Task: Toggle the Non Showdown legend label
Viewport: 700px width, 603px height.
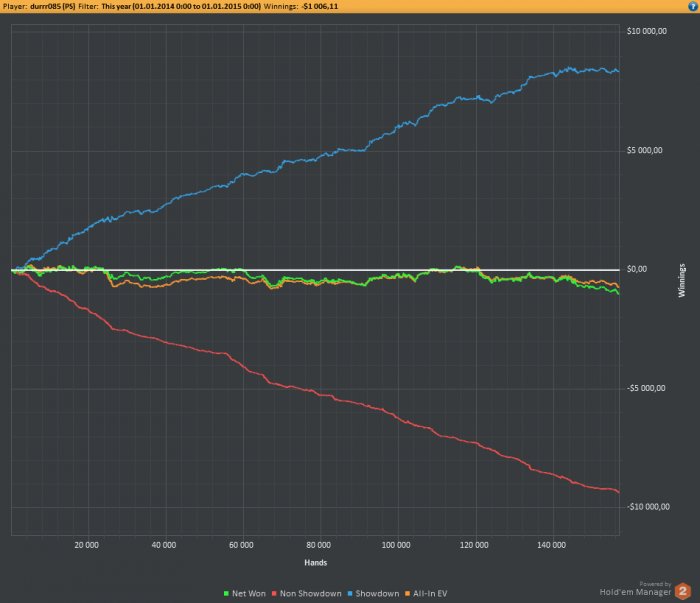Action: (311, 594)
